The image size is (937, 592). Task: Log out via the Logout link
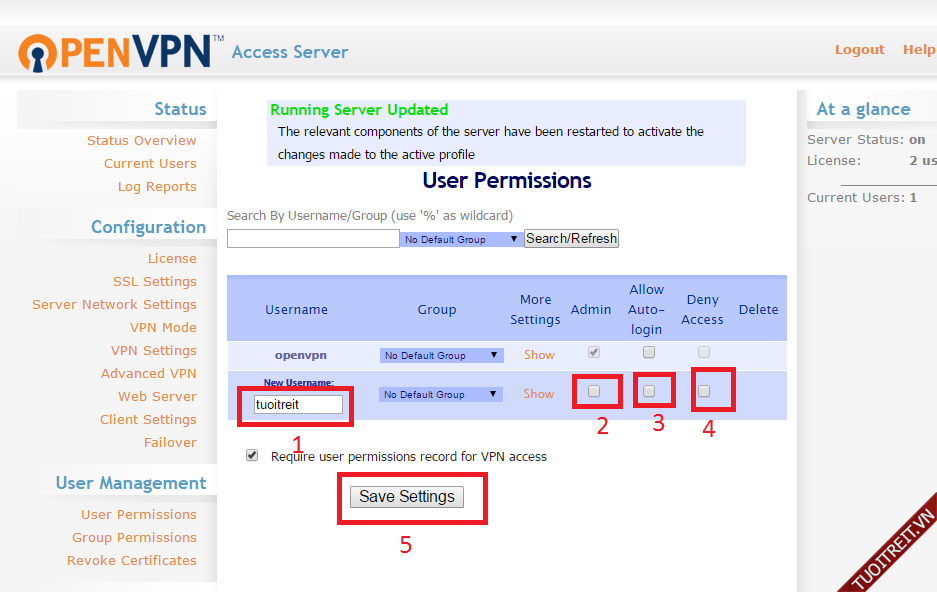point(859,50)
